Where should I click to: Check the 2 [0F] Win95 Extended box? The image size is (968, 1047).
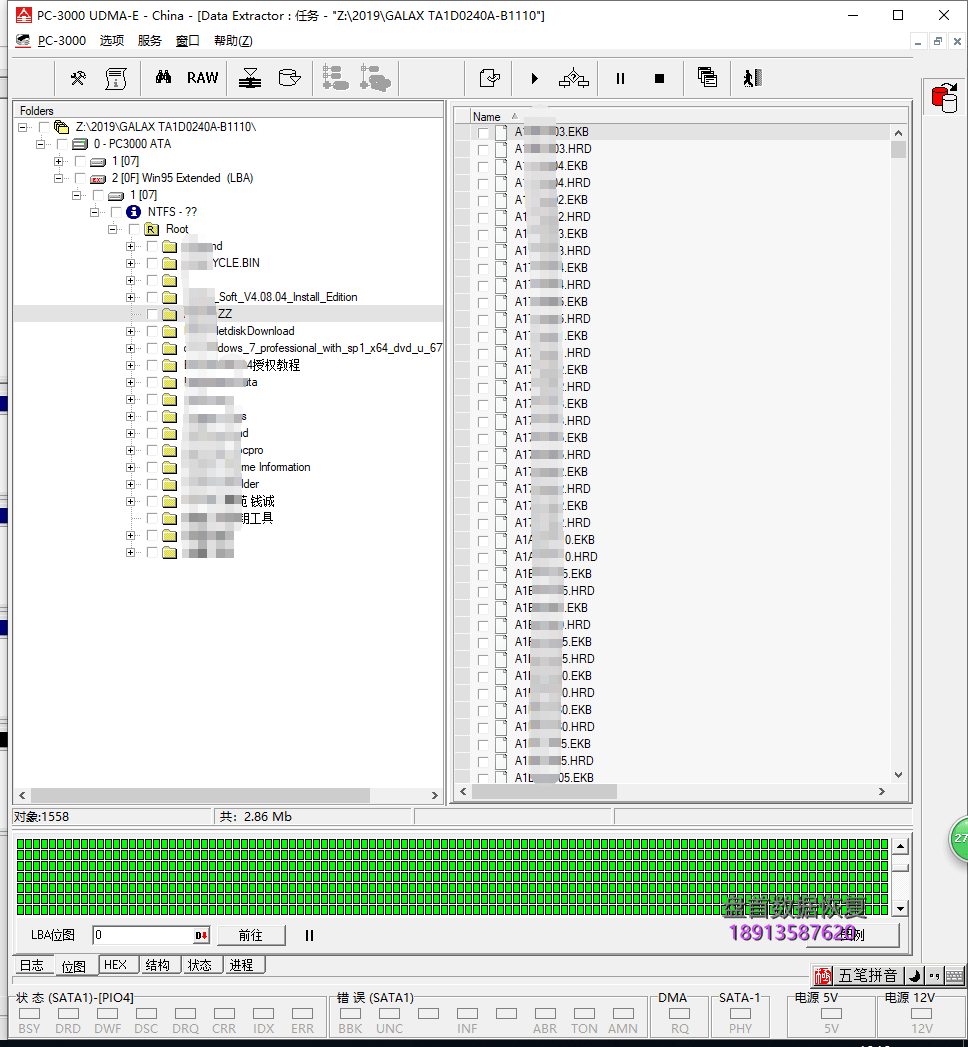point(80,178)
